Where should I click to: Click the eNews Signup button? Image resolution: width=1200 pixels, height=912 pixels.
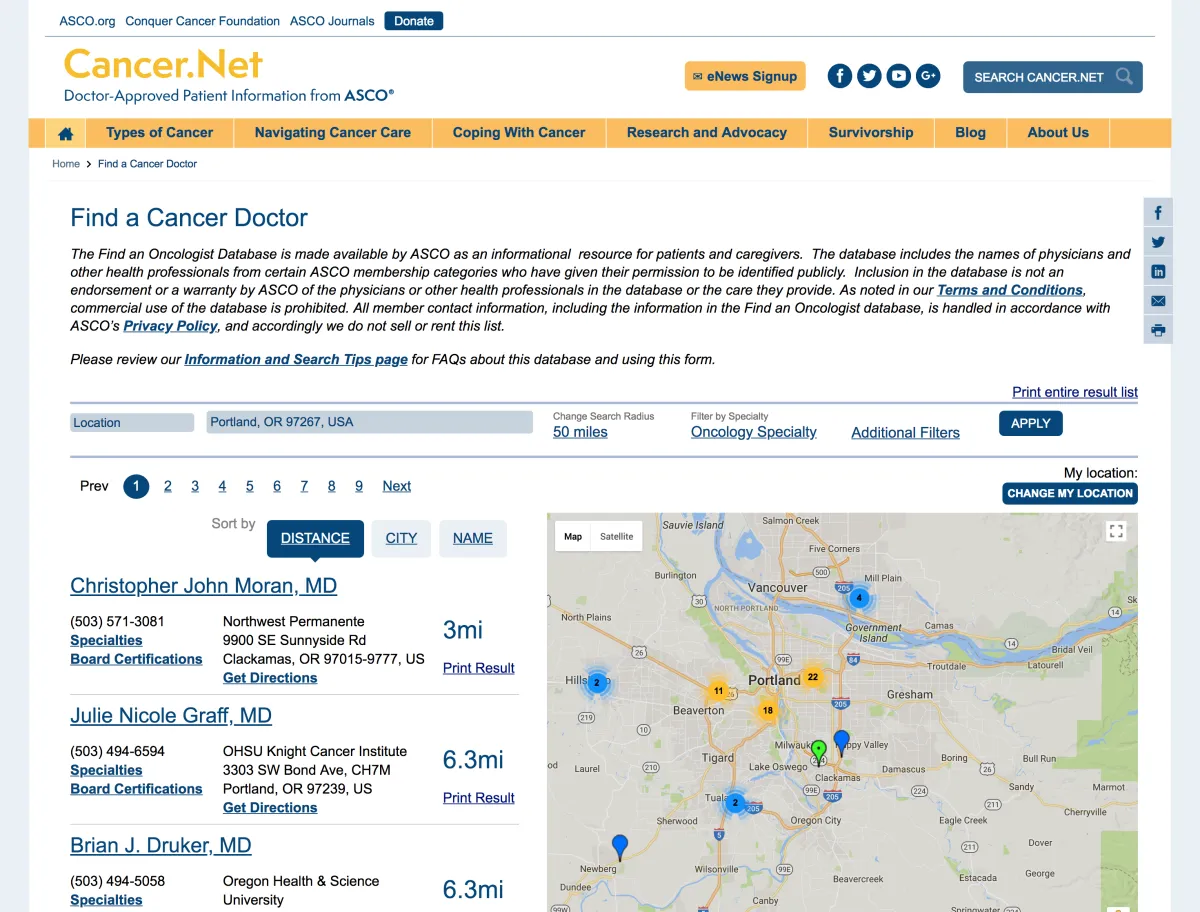click(745, 76)
